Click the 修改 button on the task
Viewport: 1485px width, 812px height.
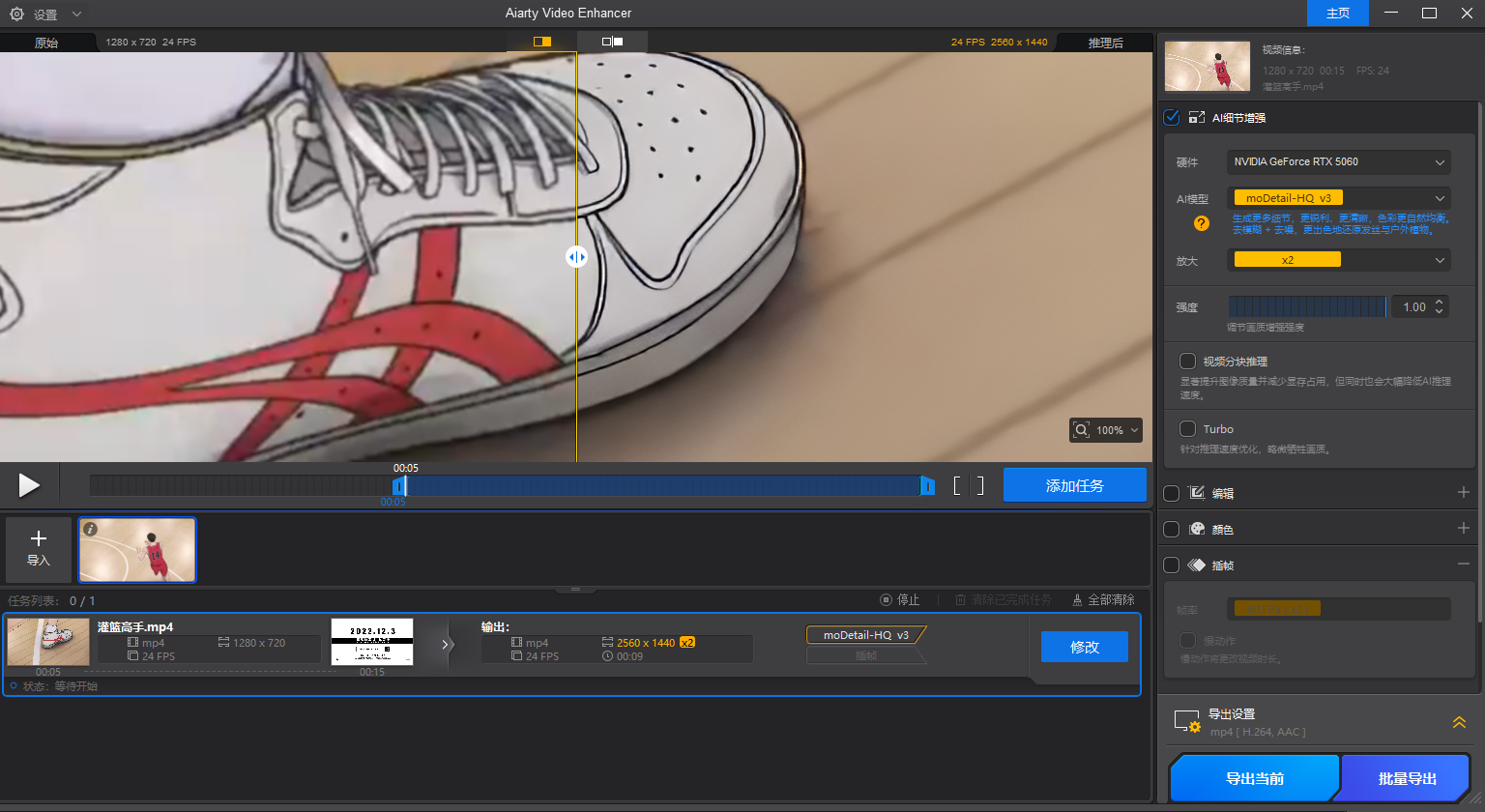point(1084,646)
